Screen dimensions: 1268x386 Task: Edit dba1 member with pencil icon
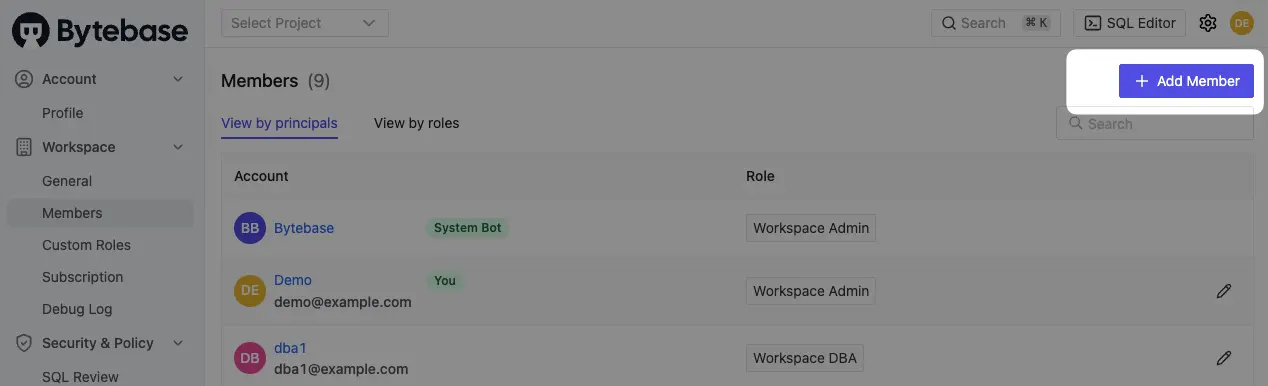tap(1223, 357)
